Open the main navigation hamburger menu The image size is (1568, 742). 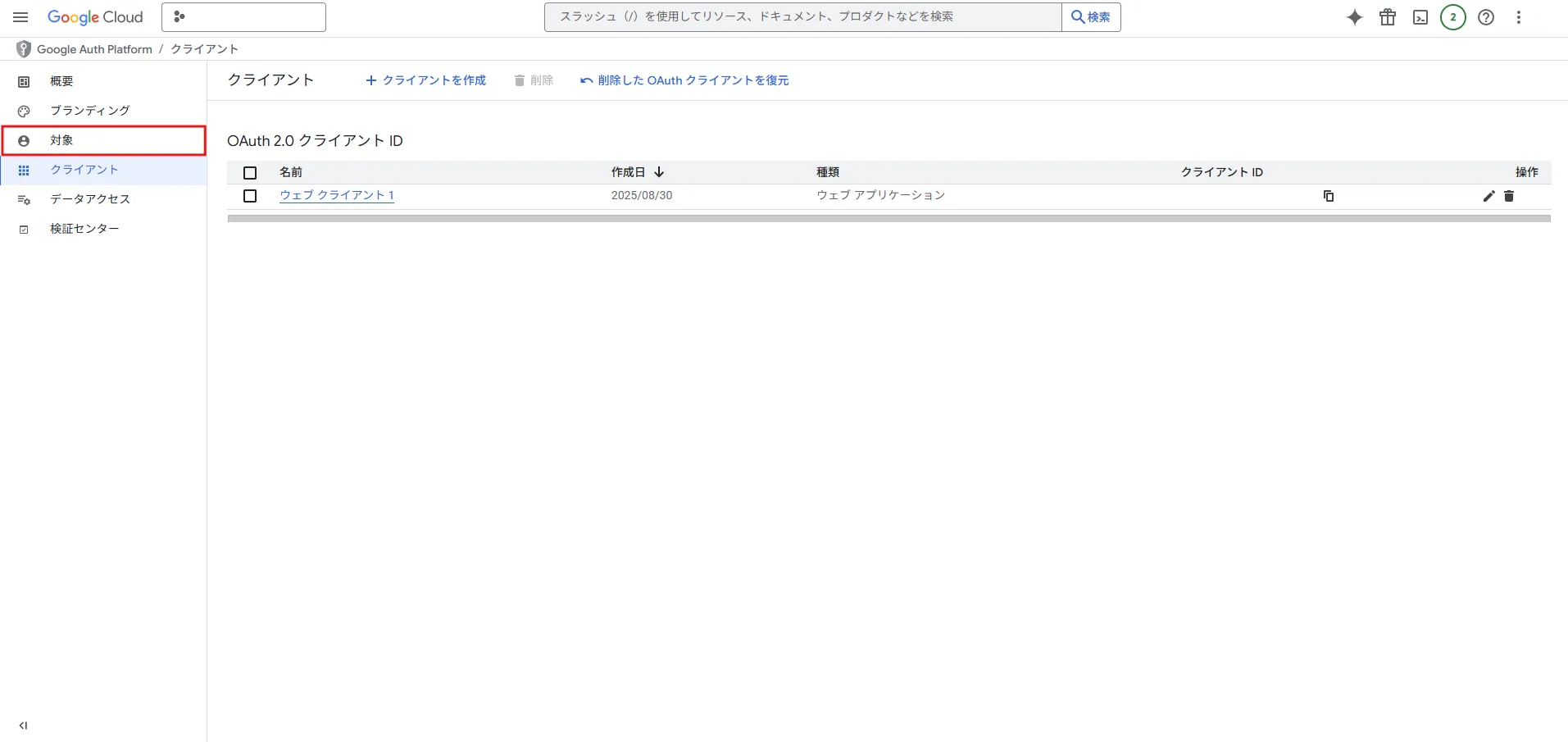click(20, 17)
